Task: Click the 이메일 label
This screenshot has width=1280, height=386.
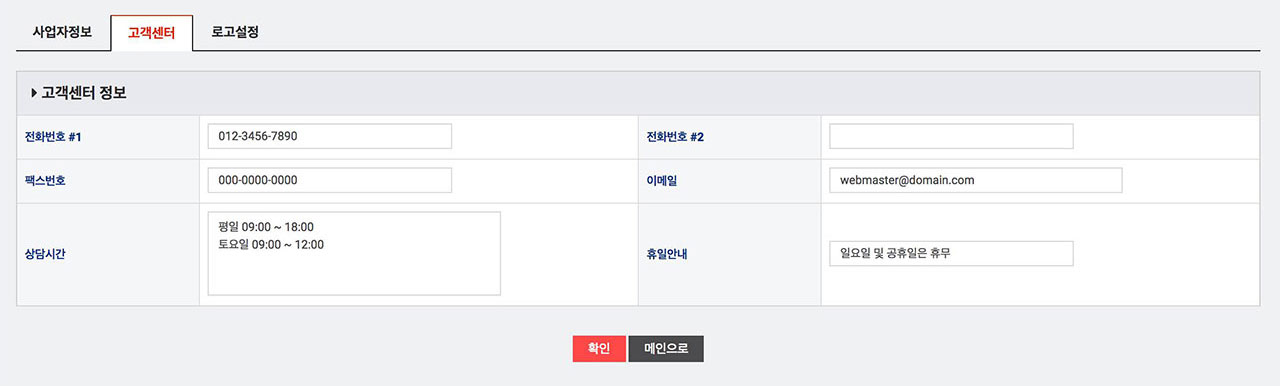Action: point(662,181)
